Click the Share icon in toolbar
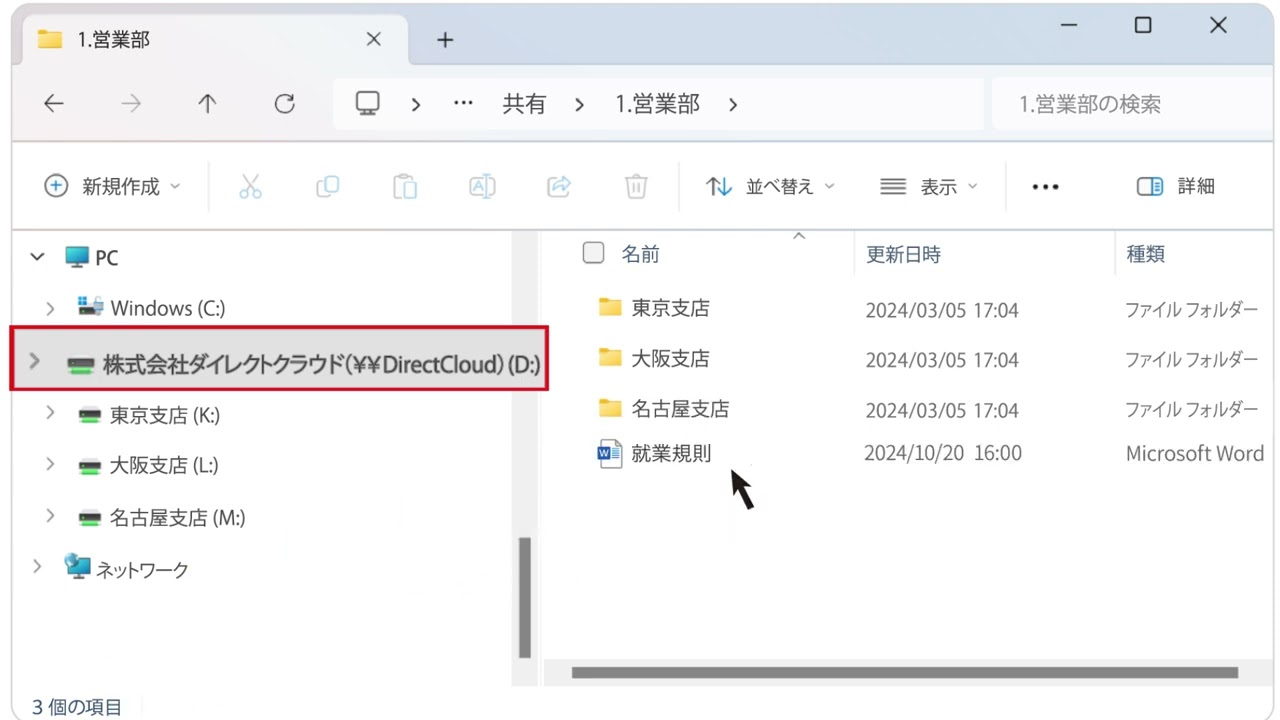Screen dimensions: 1280x720 559,186
